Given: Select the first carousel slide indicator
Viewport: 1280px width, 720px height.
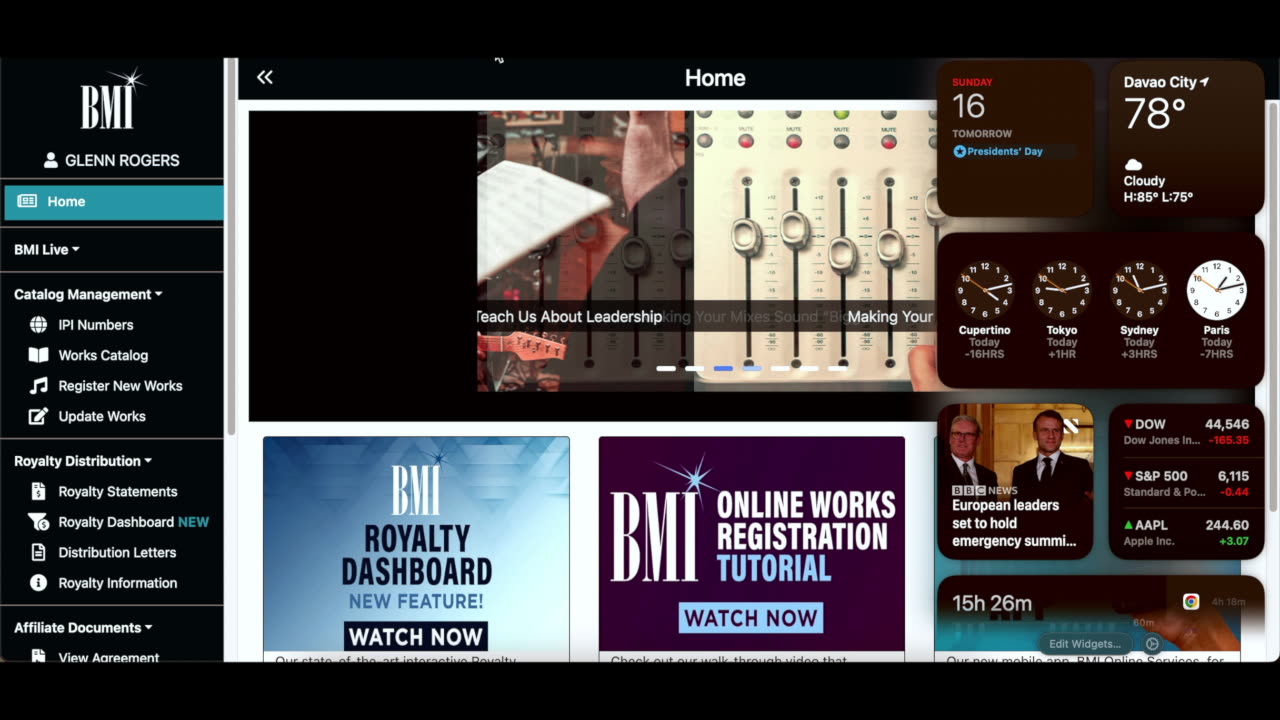Looking at the screenshot, I should click(x=665, y=369).
